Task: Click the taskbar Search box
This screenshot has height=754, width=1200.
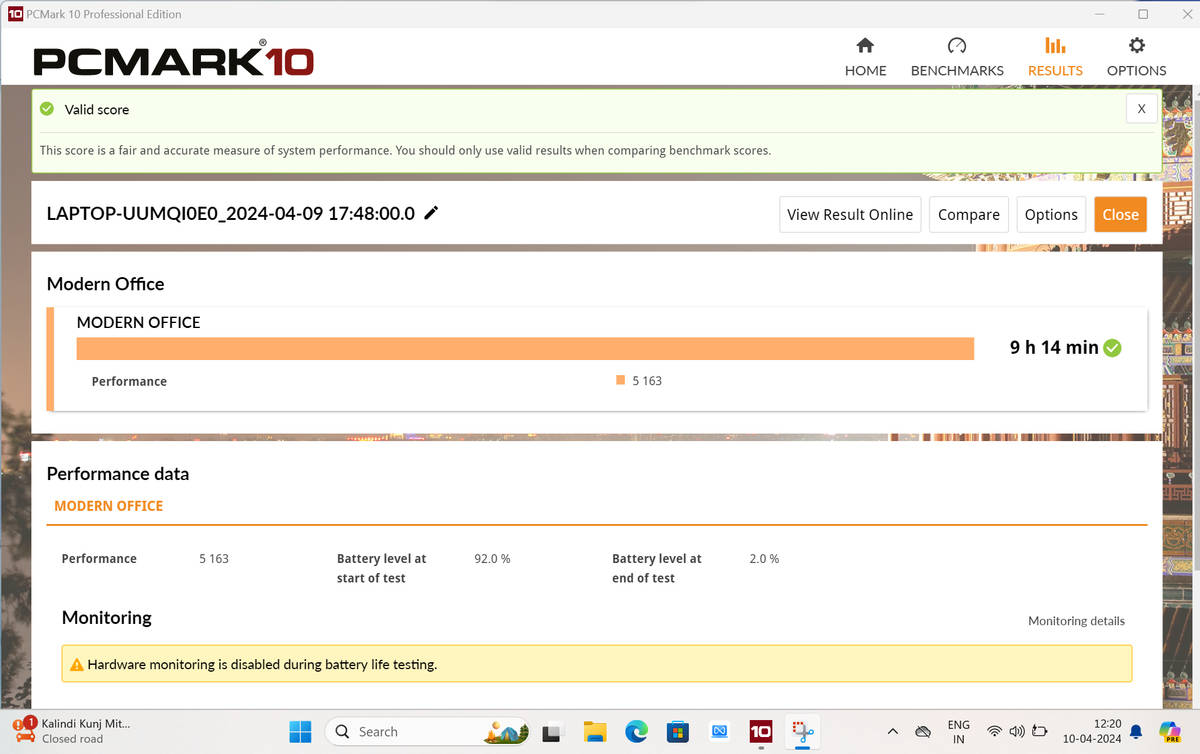Action: click(429, 731)
